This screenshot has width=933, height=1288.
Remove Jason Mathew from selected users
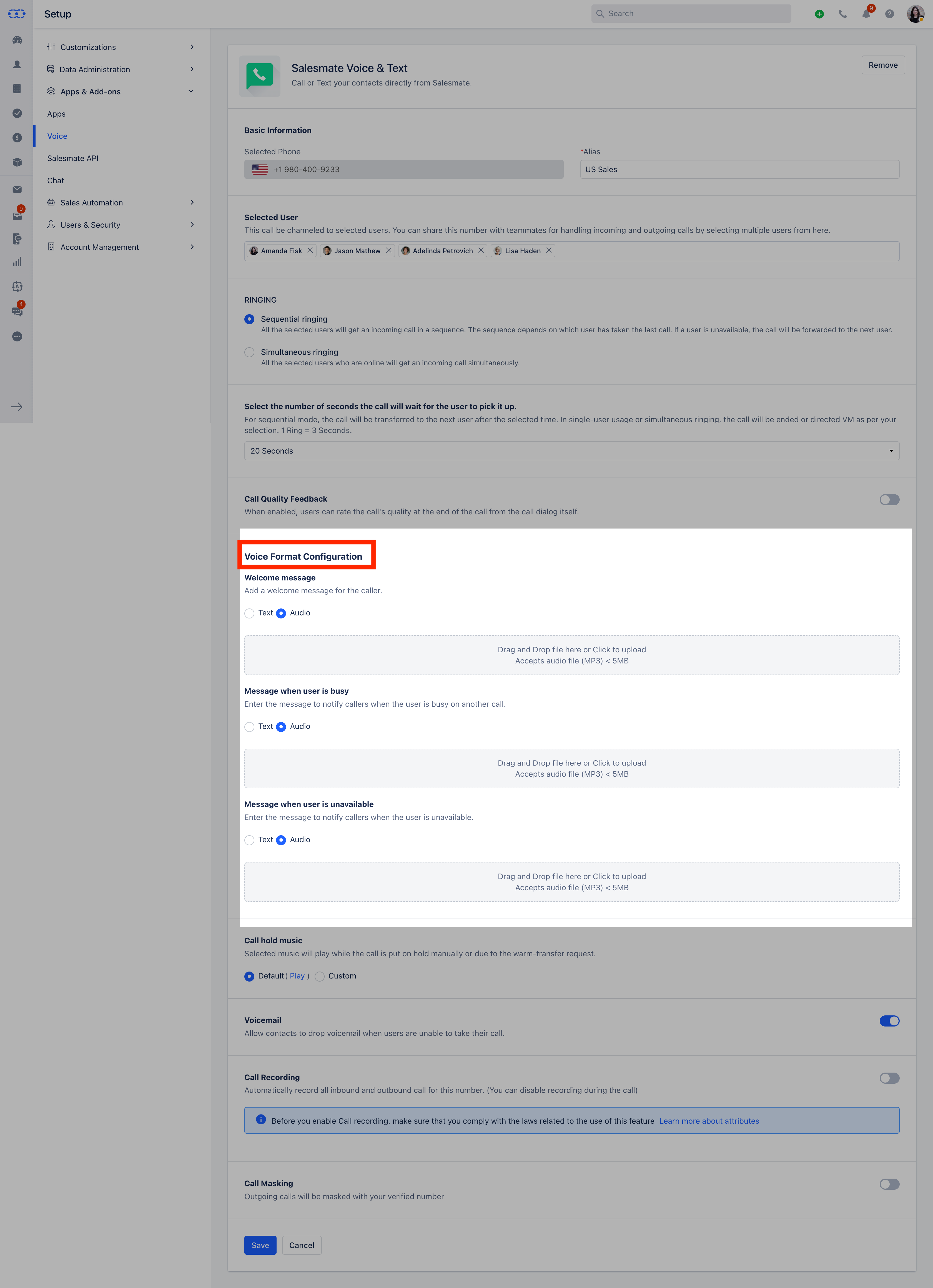point(389,250)
